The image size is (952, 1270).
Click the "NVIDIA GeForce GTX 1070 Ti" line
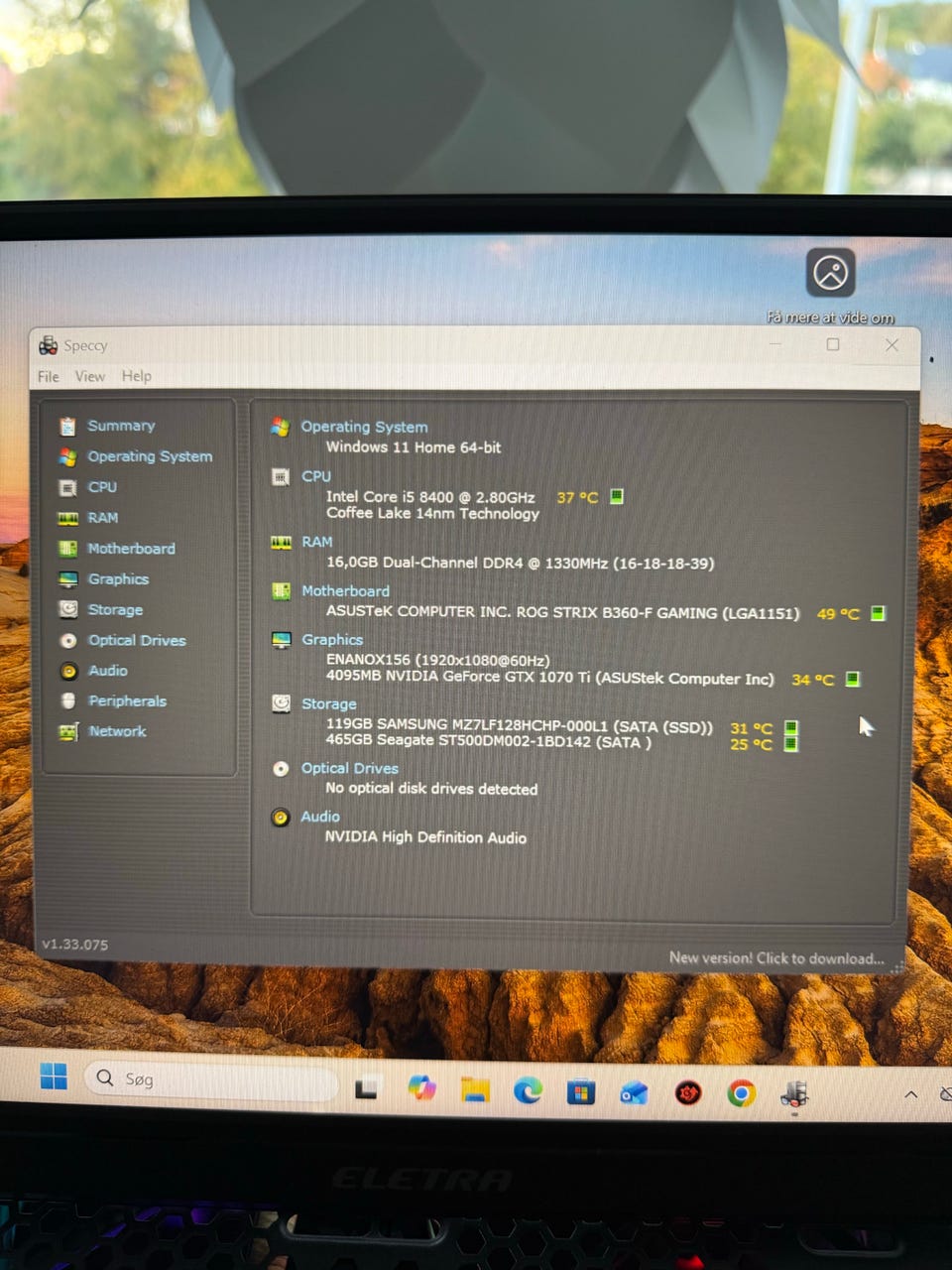pyautogui.click(x=549, y=679)
